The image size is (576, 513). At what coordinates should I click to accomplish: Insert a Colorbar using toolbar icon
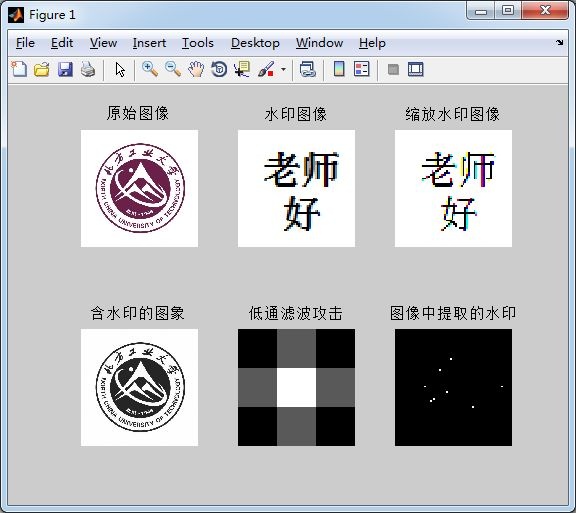339,69
